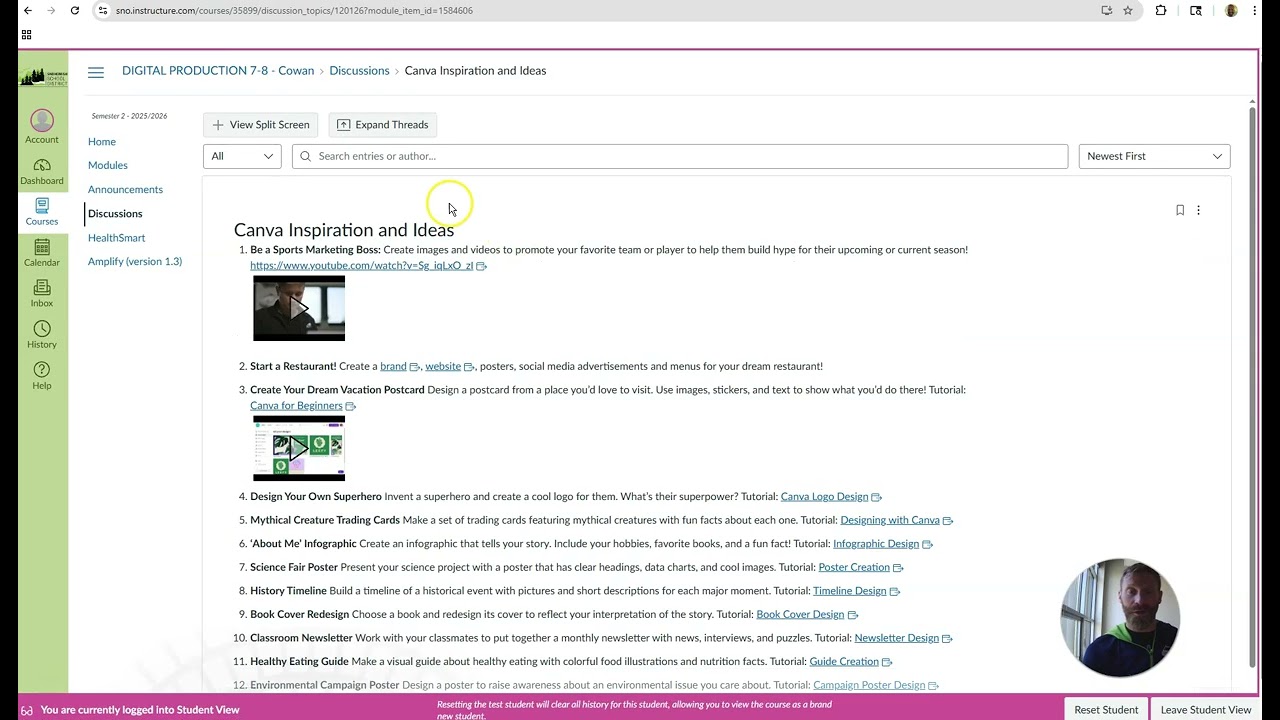This screenshot has height=720, width=1280.
Task: Toggle the course navigation hamburger menu
Action: [96, 72]
